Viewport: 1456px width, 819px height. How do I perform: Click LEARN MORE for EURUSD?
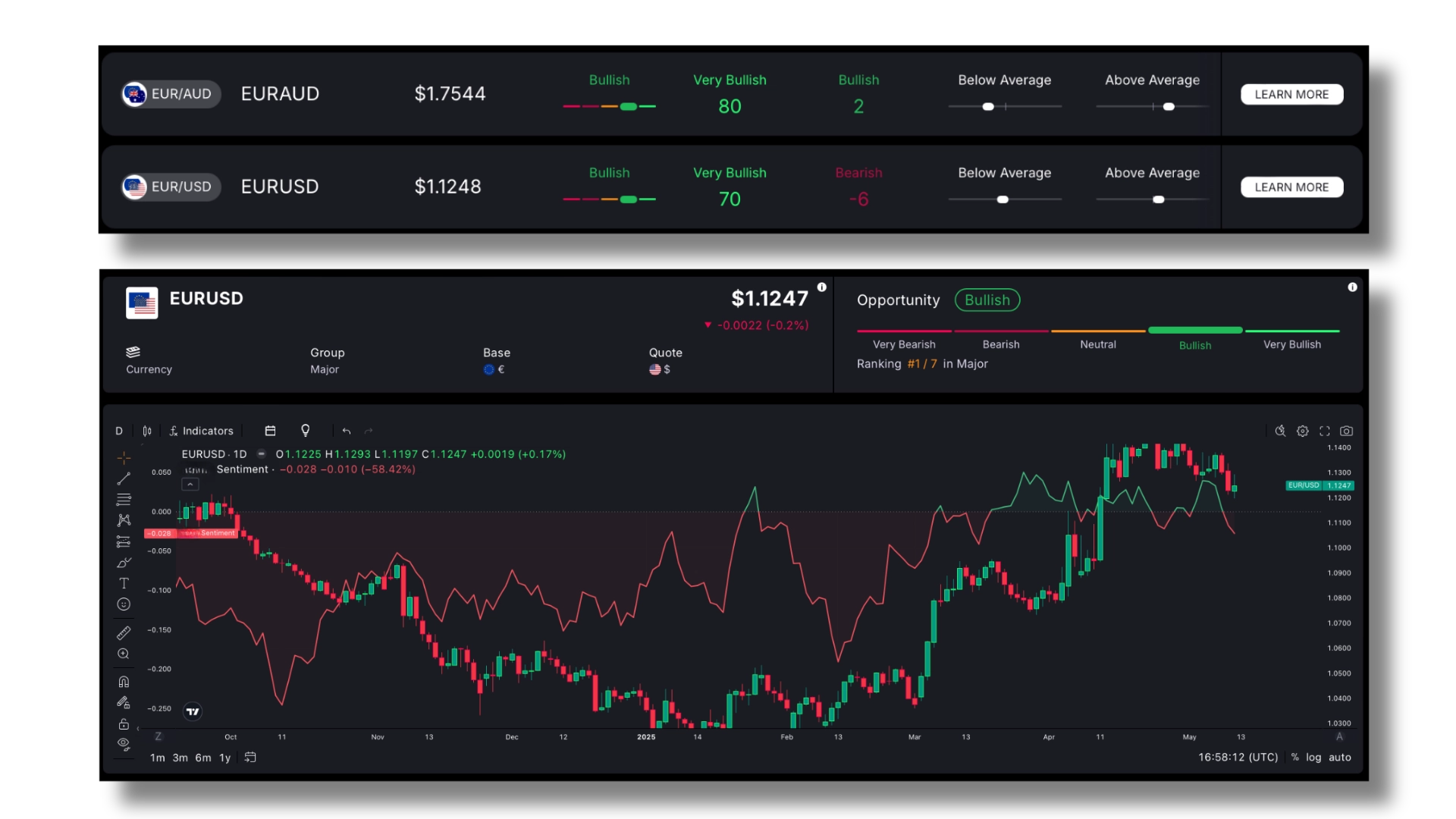(1291, 187)
